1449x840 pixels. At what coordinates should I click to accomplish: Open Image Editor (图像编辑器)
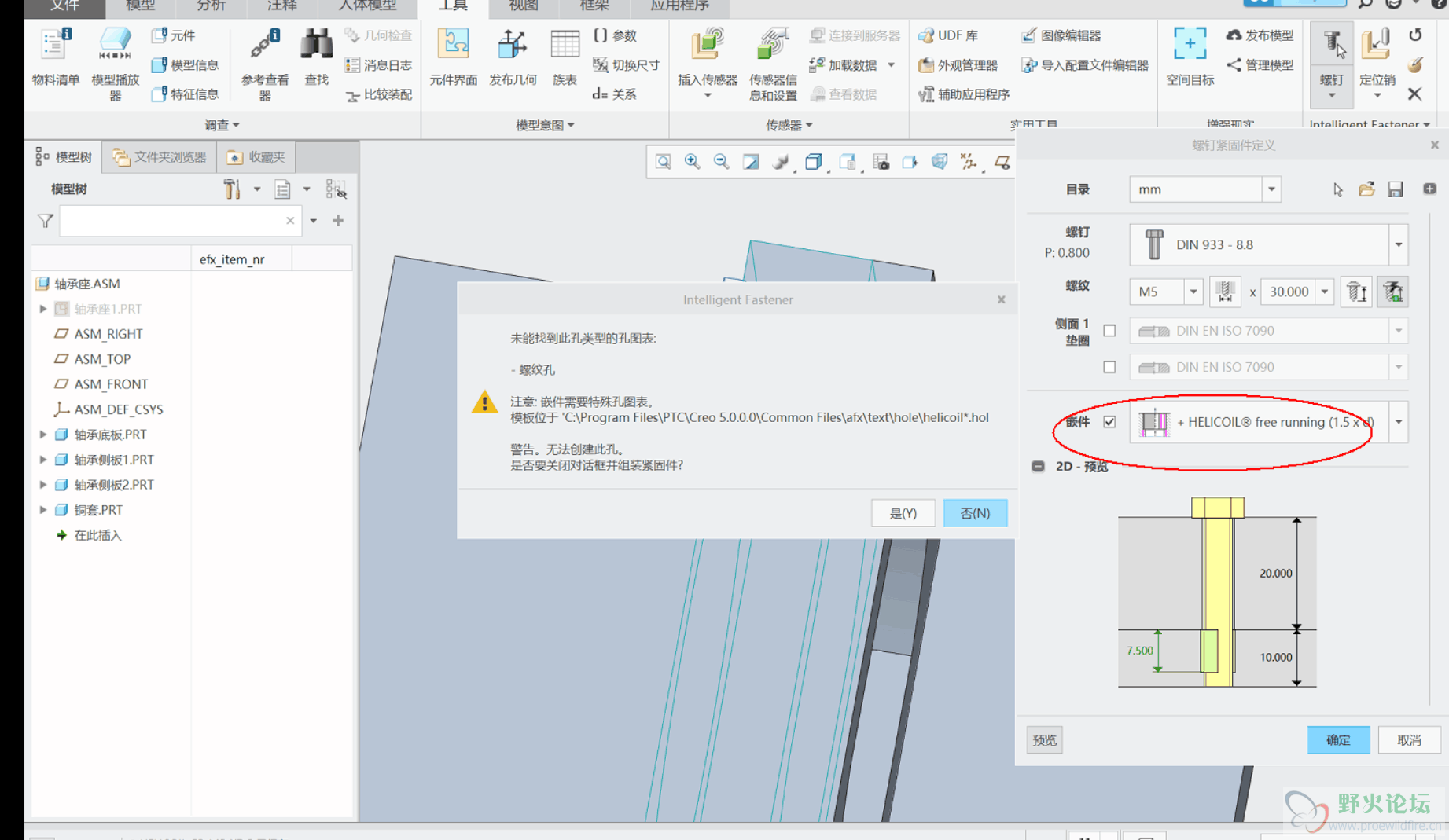click(x=1061, y=35)
